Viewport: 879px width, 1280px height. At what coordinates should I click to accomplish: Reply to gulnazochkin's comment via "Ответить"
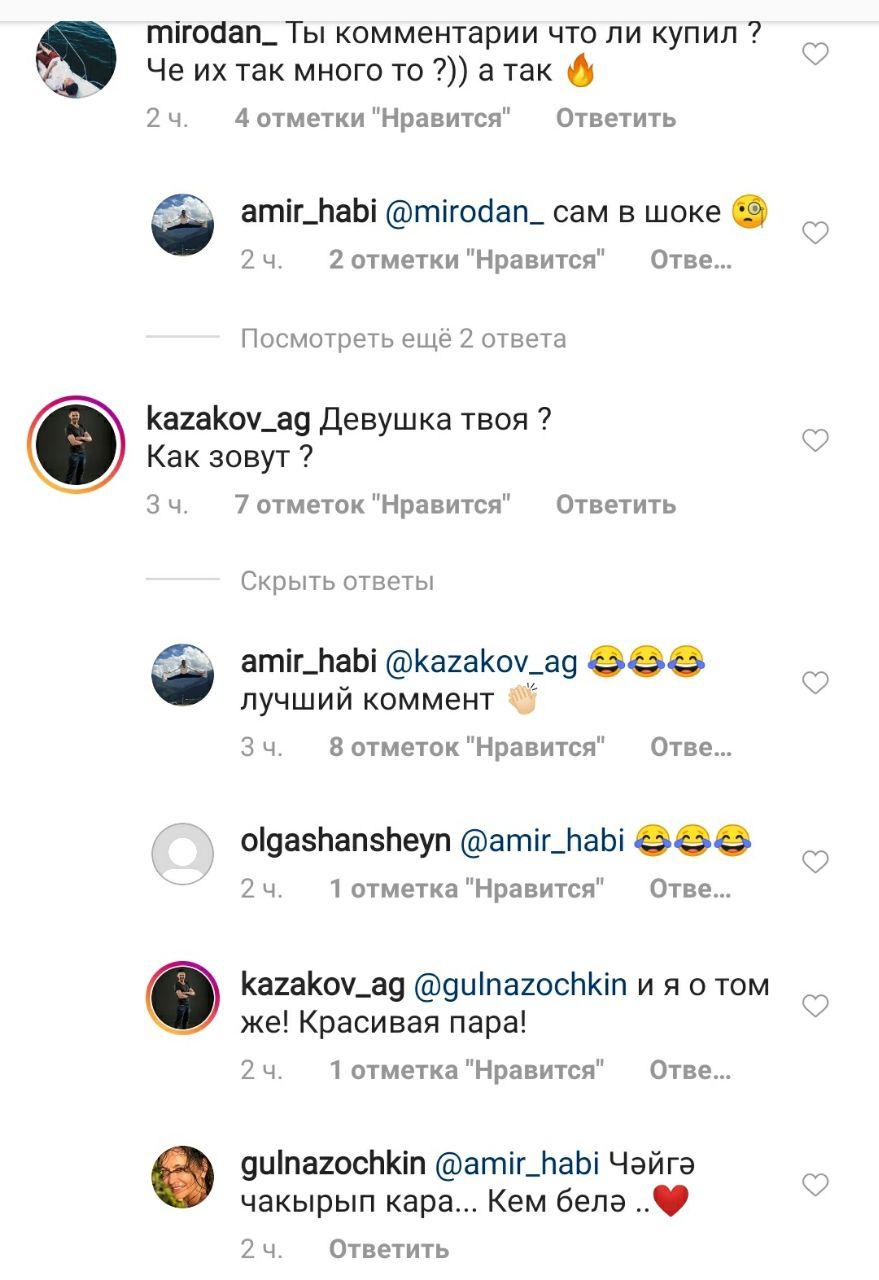(x=389, y=1248)
